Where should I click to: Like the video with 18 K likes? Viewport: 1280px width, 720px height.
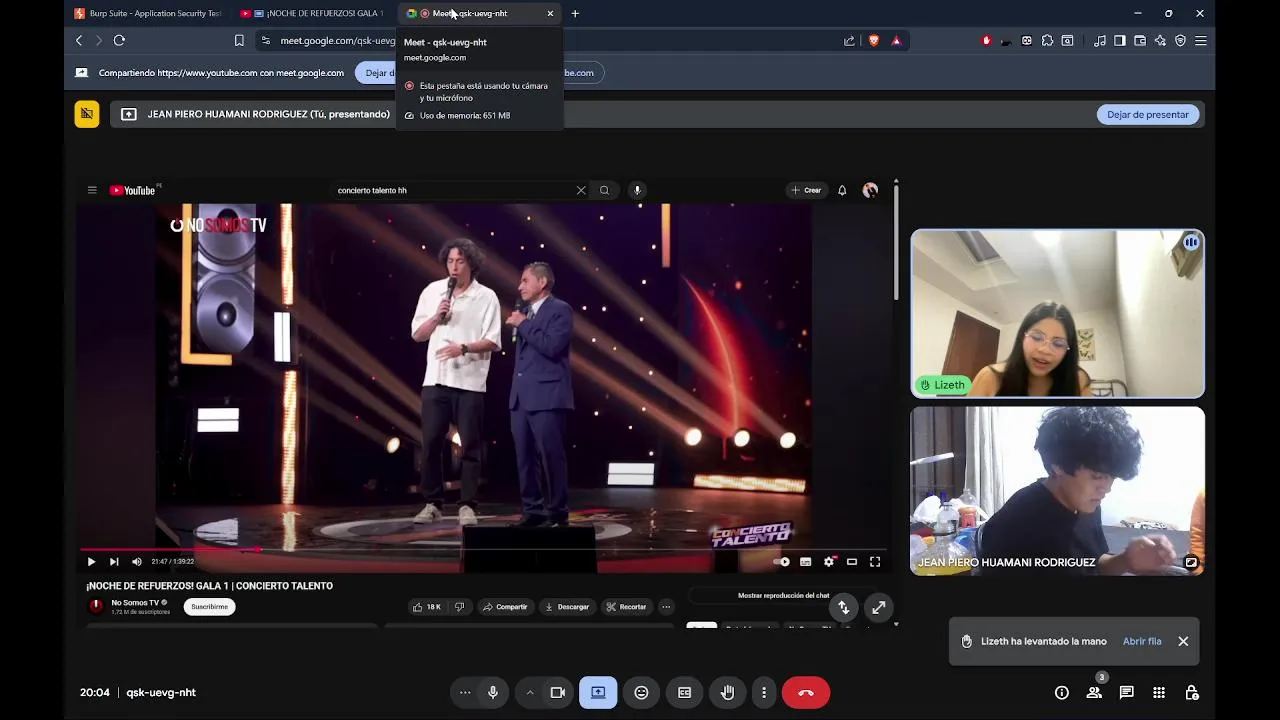(x=426, y=607)
